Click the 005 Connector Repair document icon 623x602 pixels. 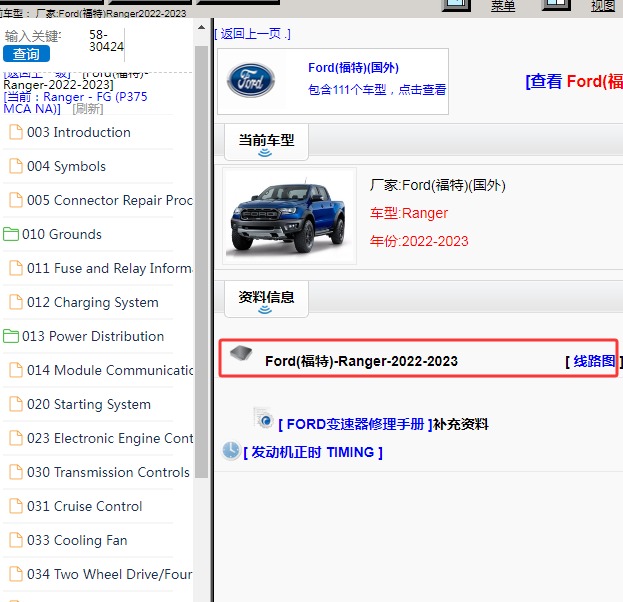pyautogui.click(x=16, y=200)
